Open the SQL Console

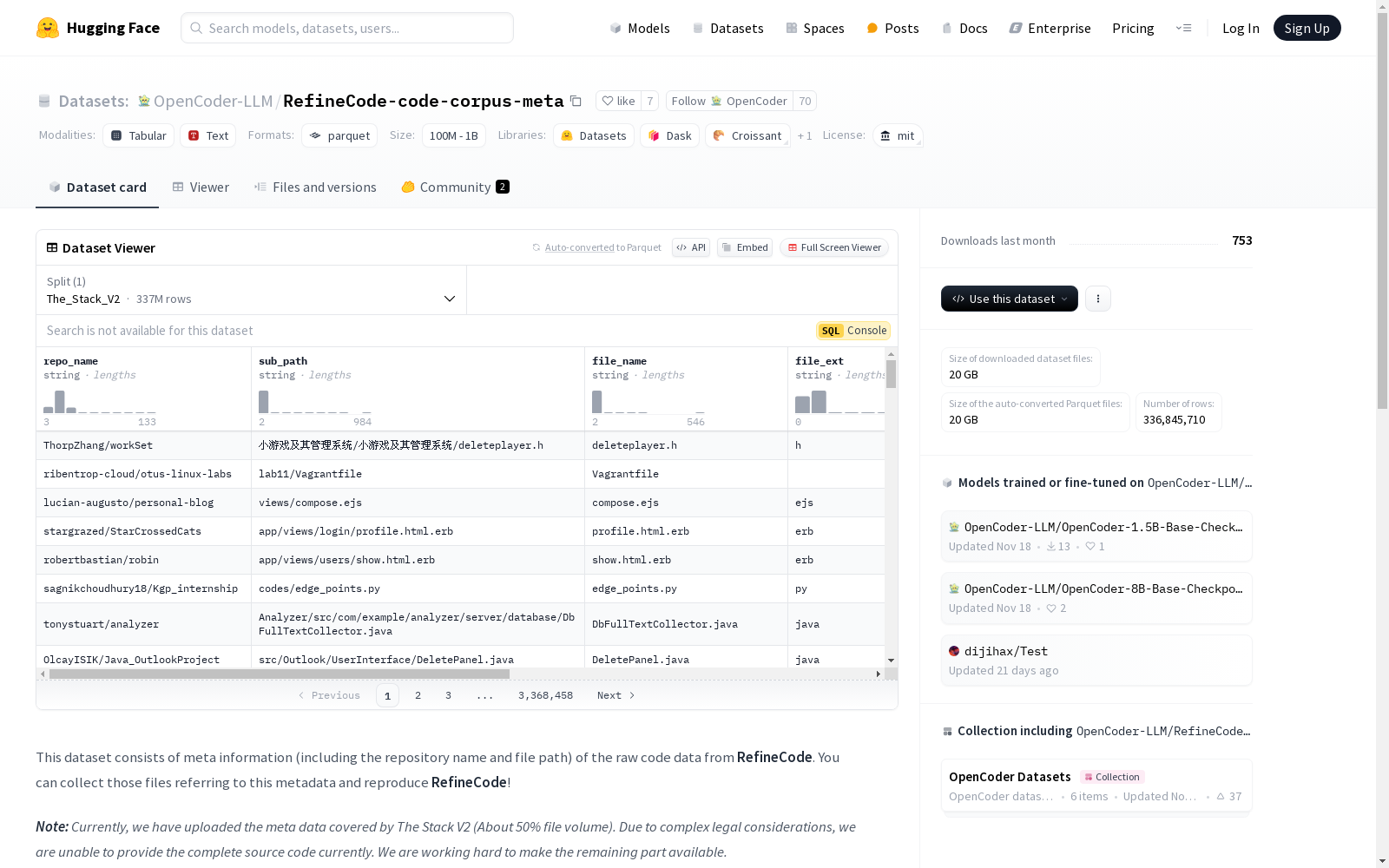click(x=852, y=331)
